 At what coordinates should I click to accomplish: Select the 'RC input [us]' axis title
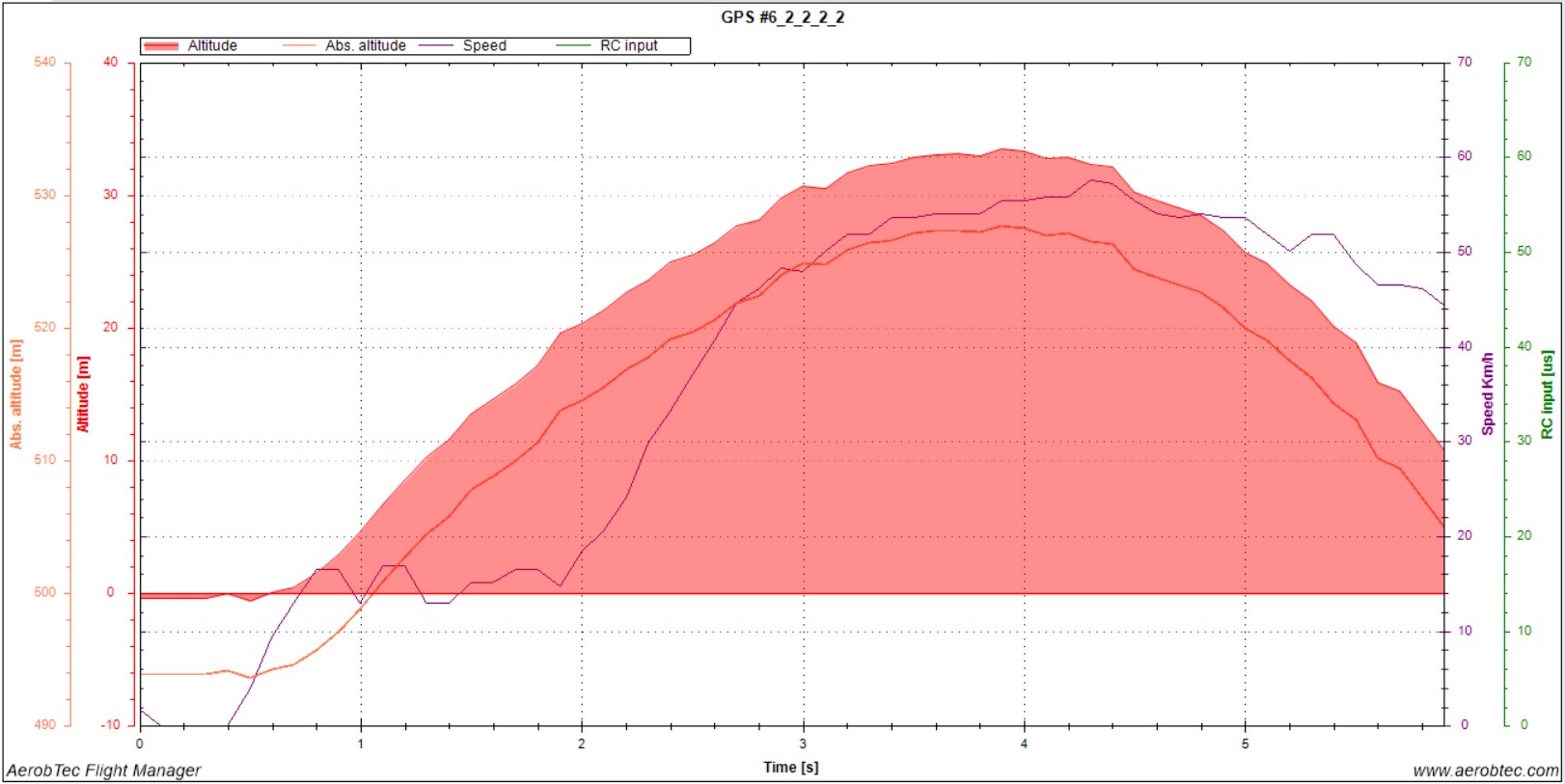[x=1548, y=393]
